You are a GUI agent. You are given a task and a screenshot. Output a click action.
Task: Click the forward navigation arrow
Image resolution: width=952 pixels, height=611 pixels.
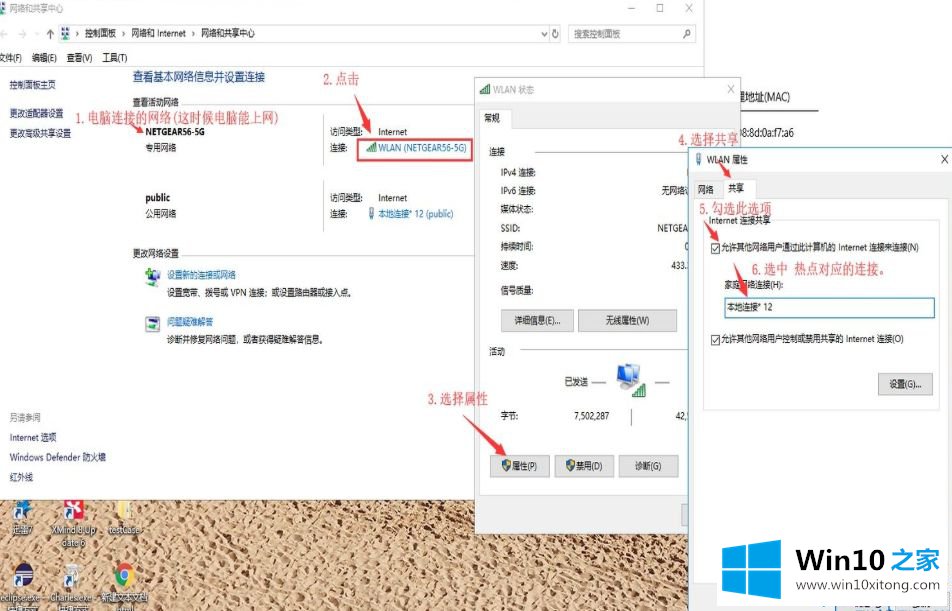[22, 34]
